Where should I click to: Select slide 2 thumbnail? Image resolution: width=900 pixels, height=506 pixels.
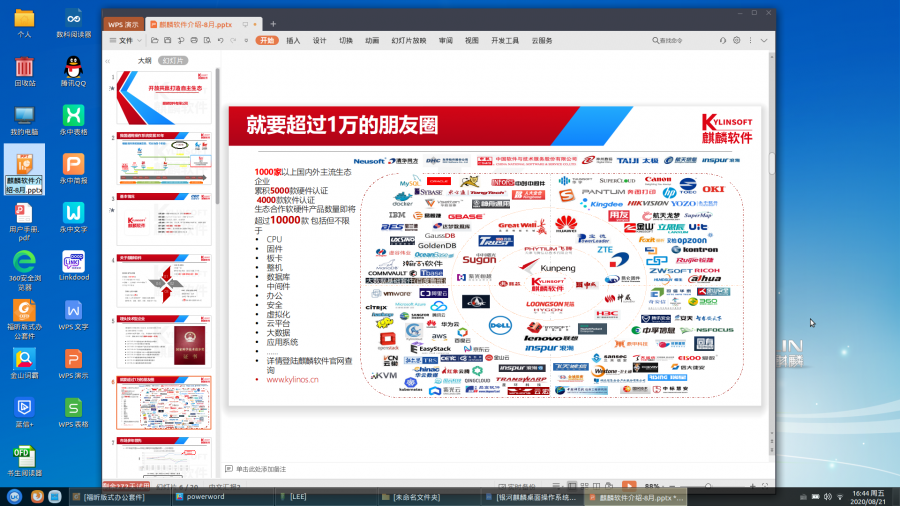click(164, 158)
